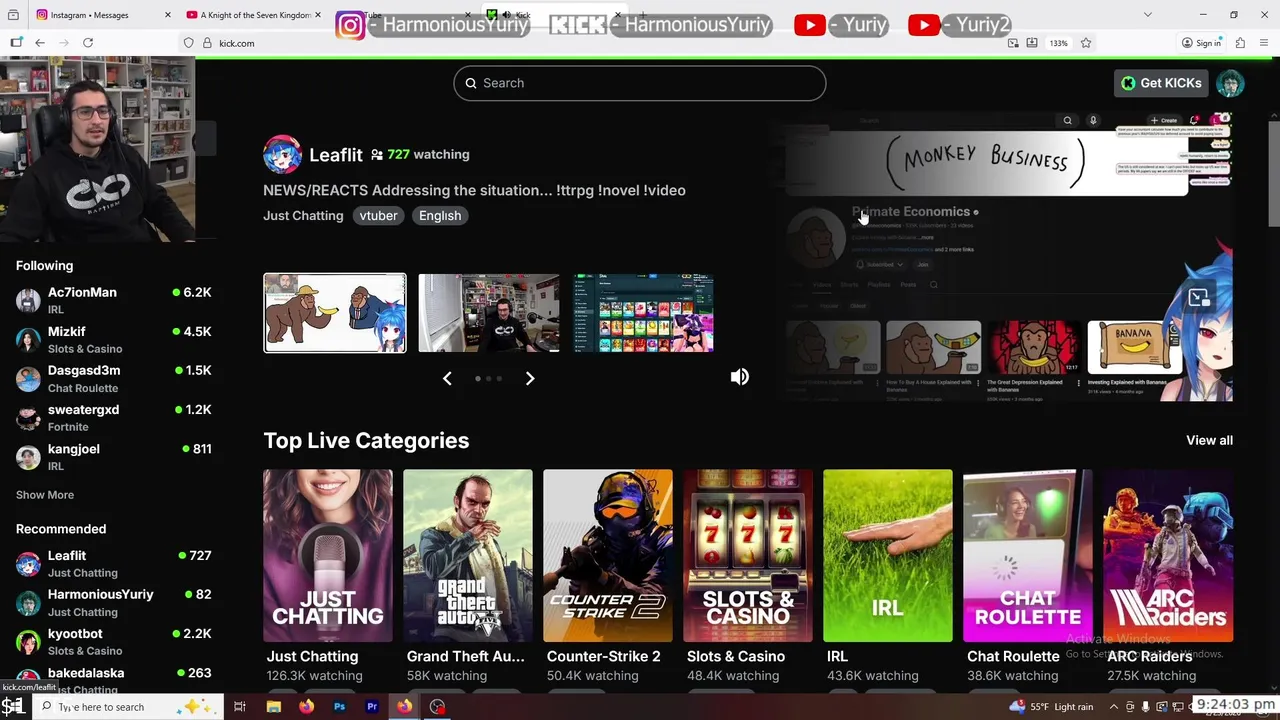Viewport: 1280px width, 720px height.
Task: Reload the kick.com page
Action: (x=88, y=43)
